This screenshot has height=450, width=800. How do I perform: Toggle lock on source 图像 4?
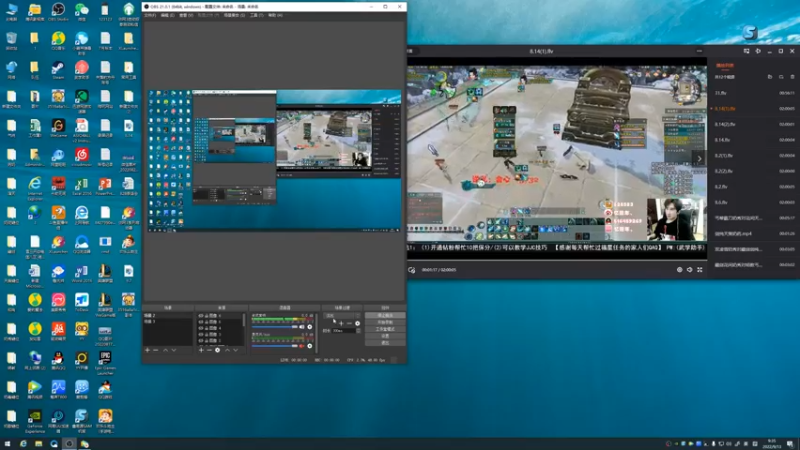point(206,329)
